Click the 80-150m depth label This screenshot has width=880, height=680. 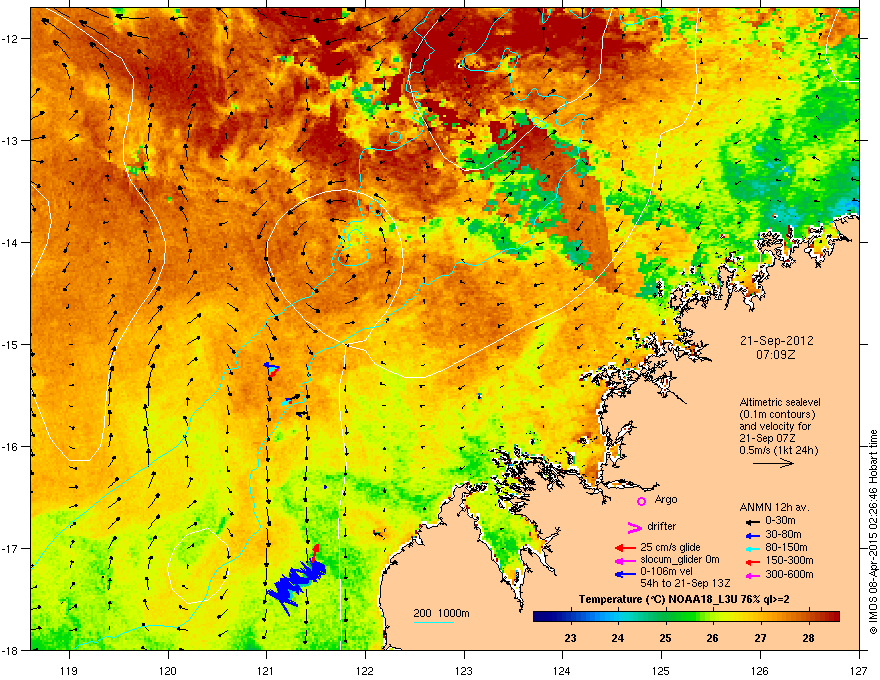tap(786, 548)
